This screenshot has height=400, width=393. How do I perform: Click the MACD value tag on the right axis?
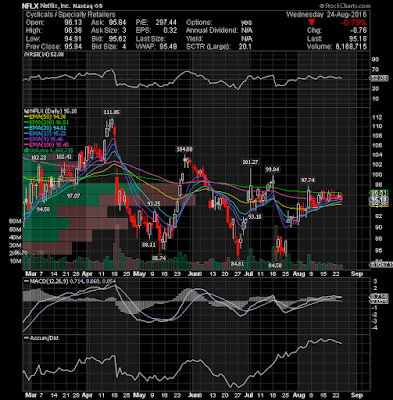point(379,296)
